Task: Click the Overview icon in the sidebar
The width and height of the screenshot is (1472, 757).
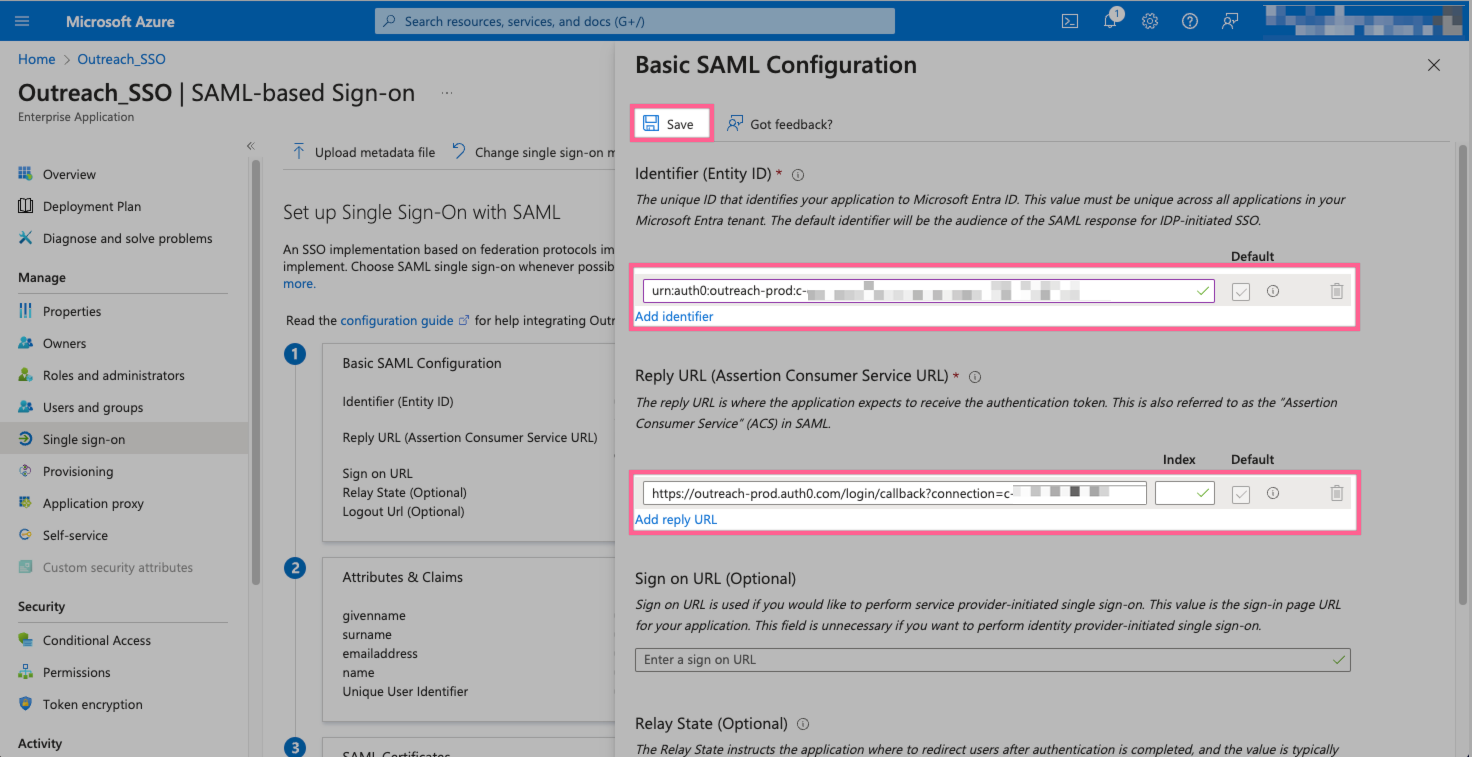Action: (26, 174)
